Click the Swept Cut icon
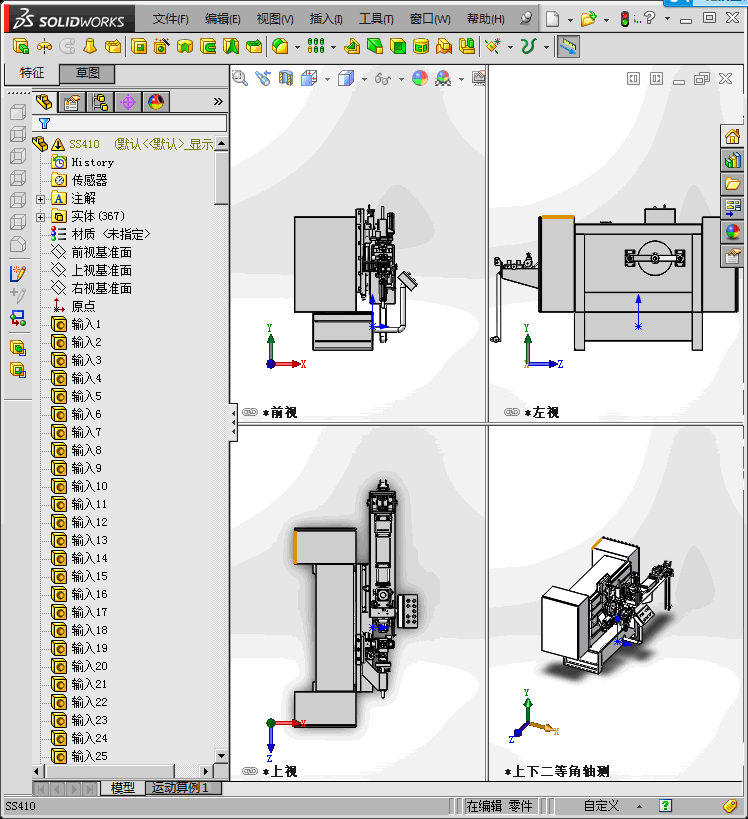 tap(208, 46)
